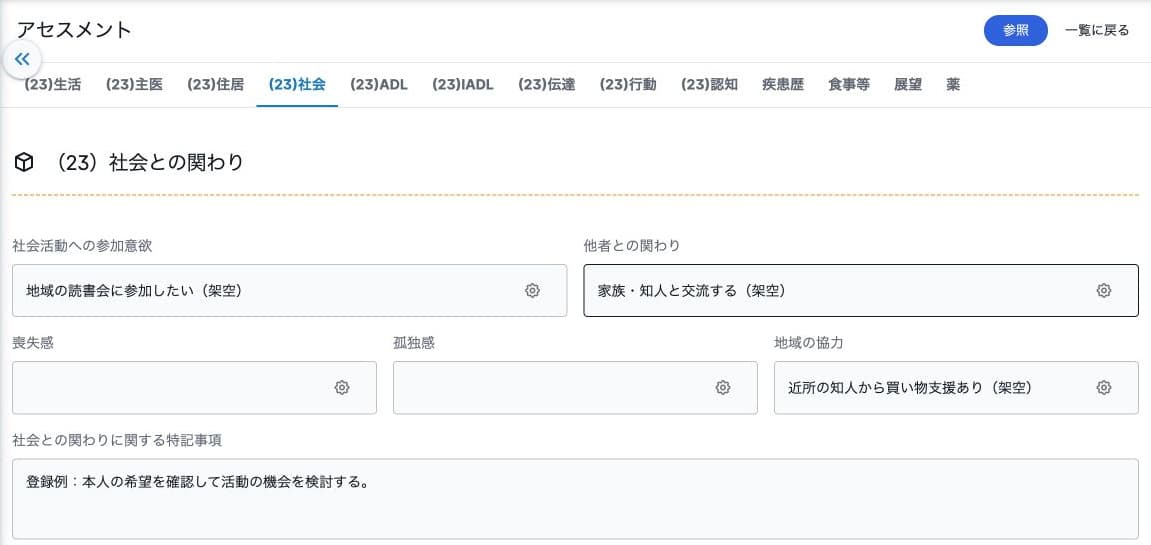The height and width of the screenshot is (545, 1151).
Task: Click the (23)社会との関わり section heading
Action: [148, 162]
